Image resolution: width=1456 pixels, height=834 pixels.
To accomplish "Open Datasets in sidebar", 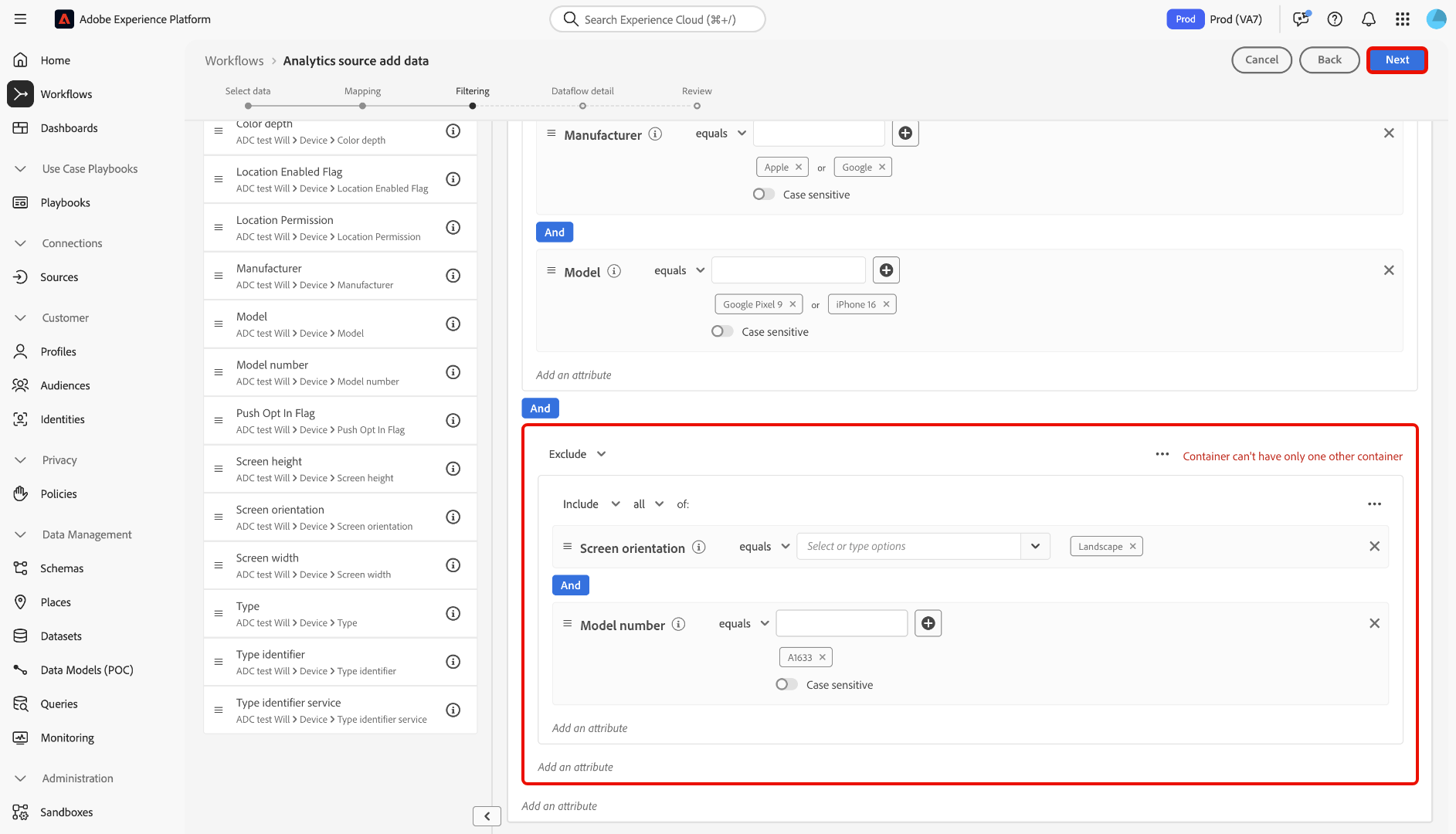I will tap(61, 636).
